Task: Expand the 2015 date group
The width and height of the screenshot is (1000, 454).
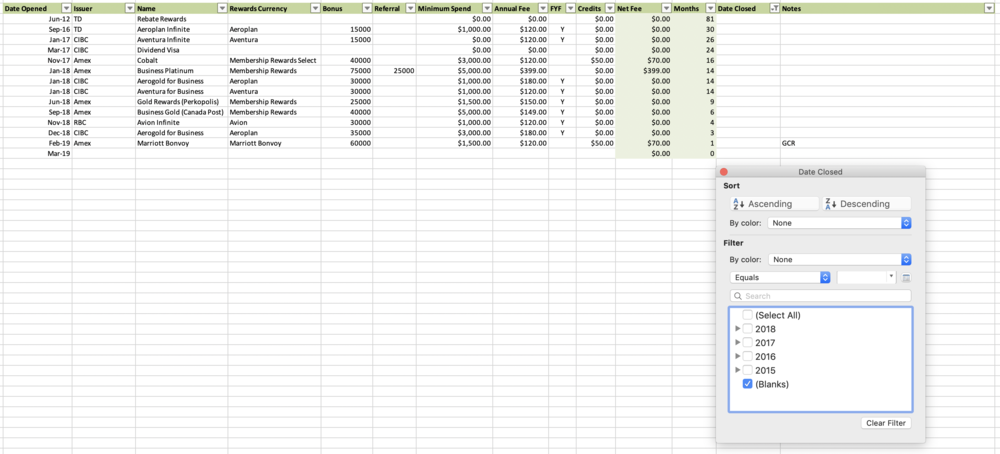Action: click(x=738, y=370)
